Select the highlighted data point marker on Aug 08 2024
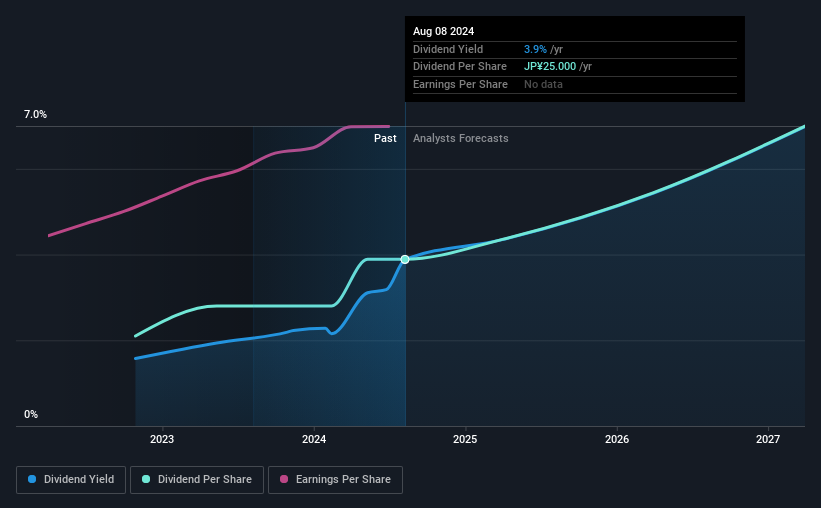Image resolution: width=821 pixels, height=508 pixels. 405,259
